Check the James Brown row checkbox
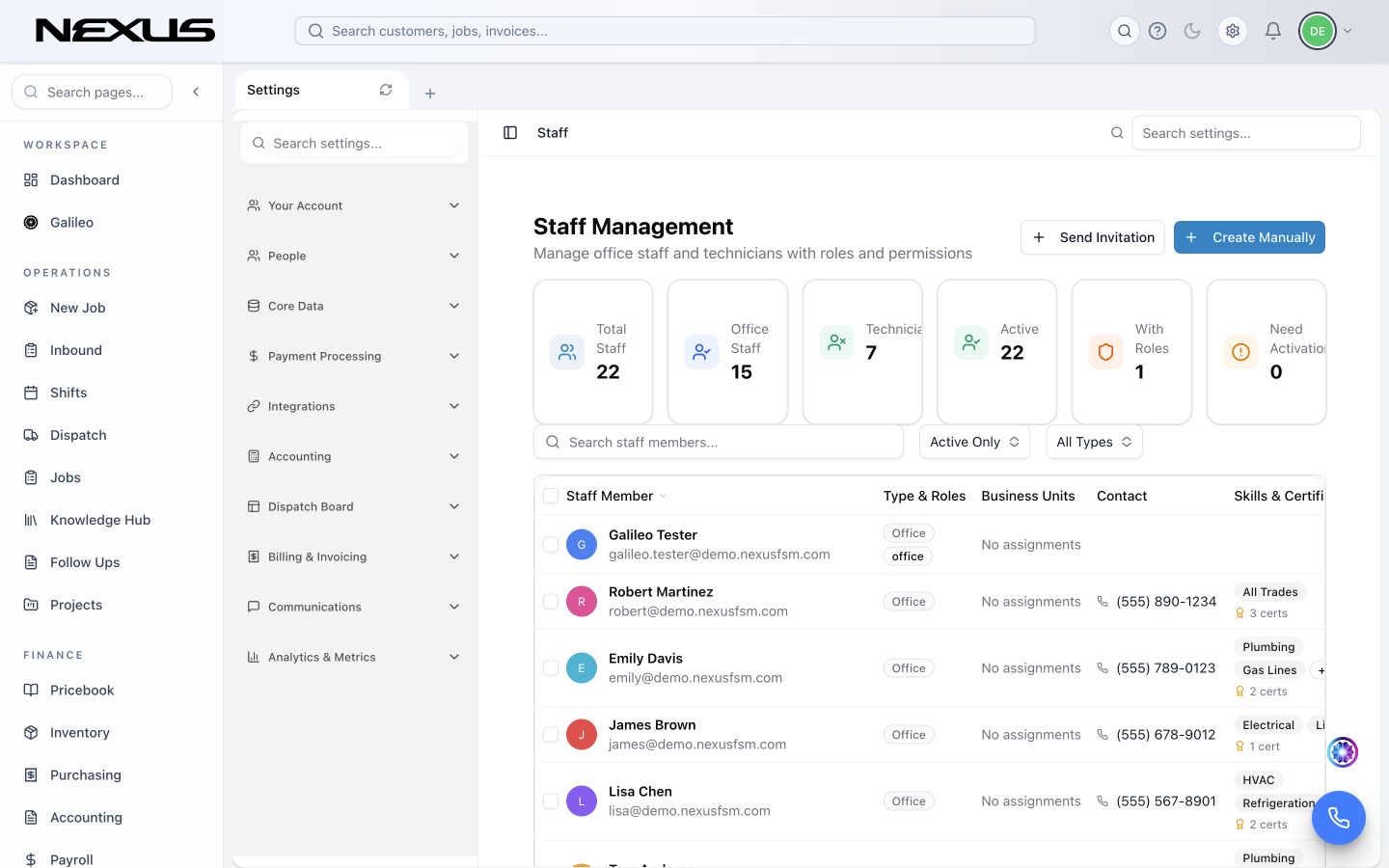Viewport: 1389px width, 868px height. coord(551,735)
